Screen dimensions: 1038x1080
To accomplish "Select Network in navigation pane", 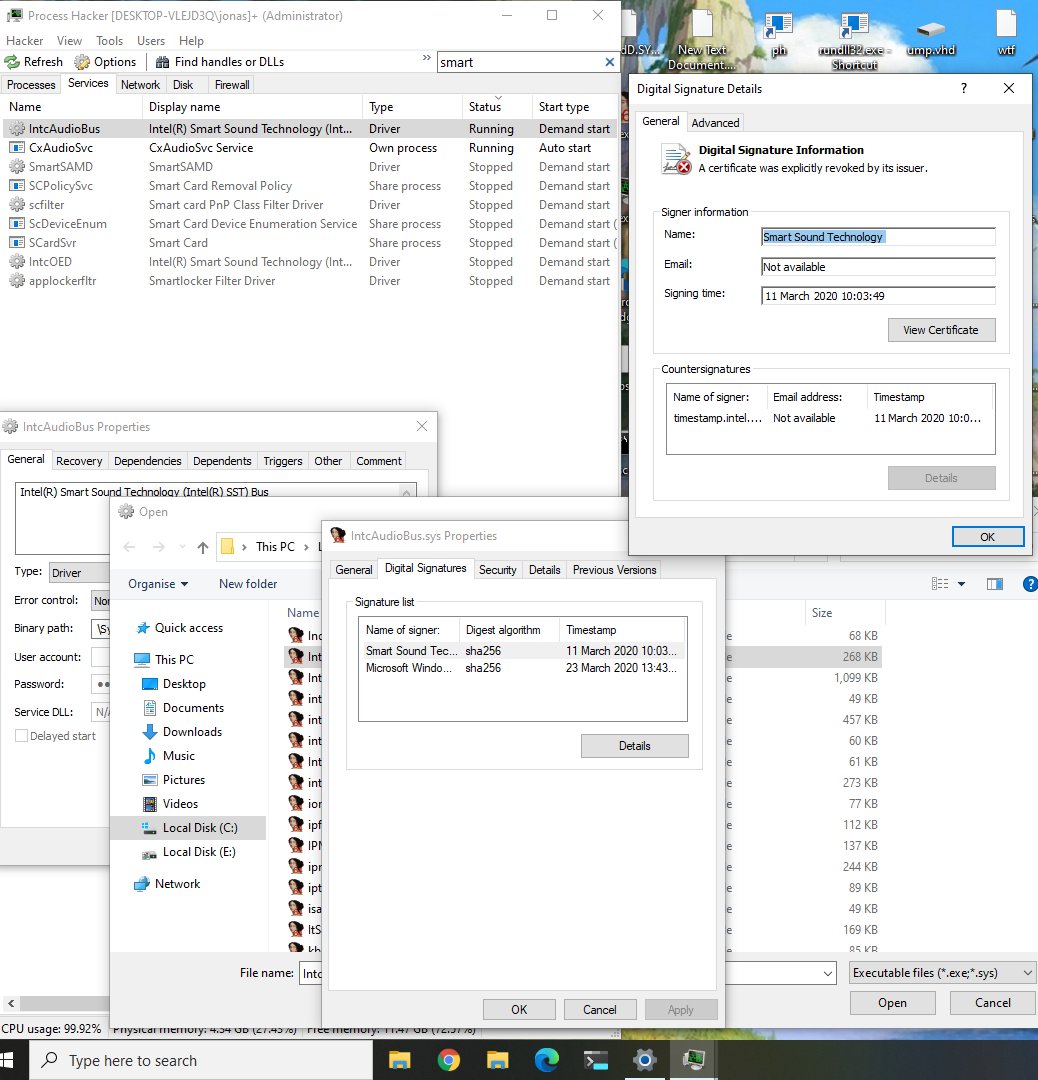I will [167, 884].
